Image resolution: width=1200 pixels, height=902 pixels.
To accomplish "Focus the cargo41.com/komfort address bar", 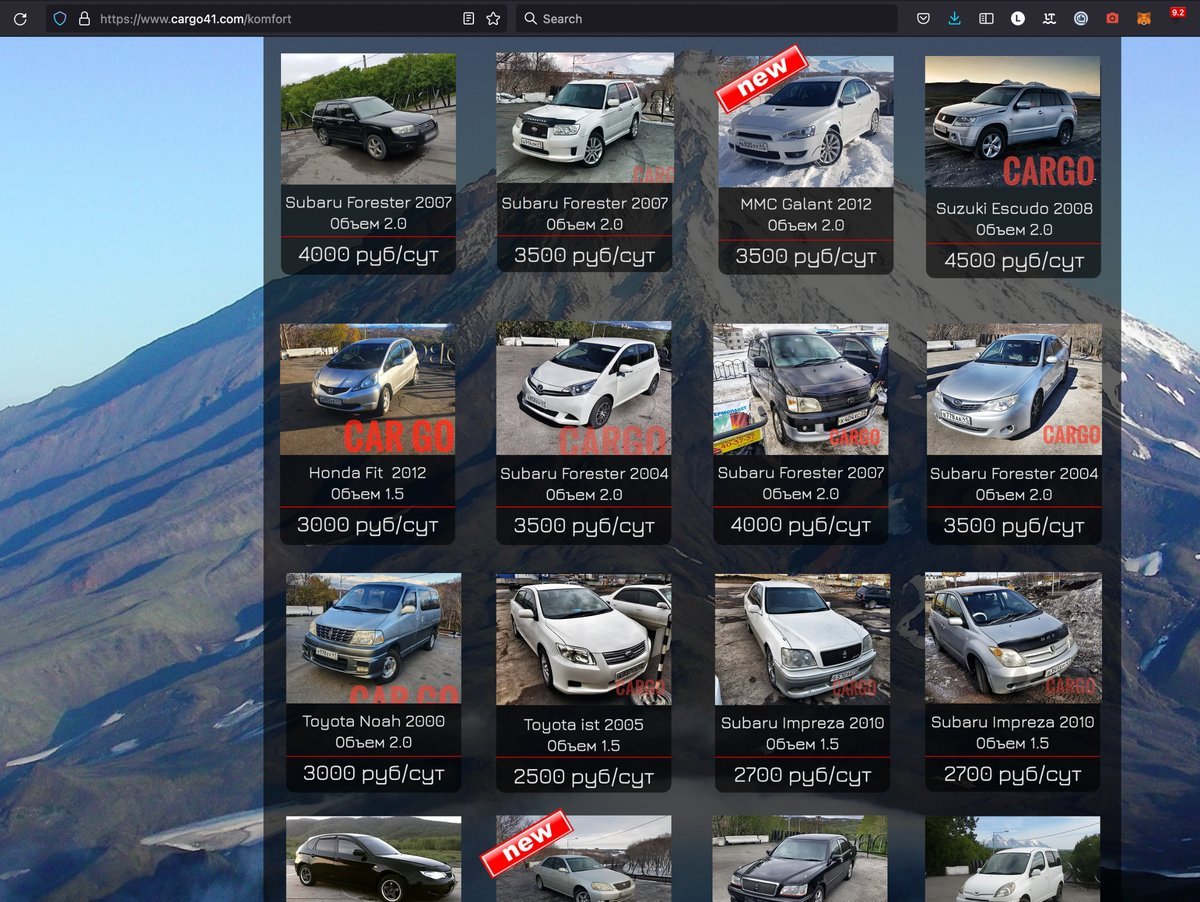I will tap(275, 19).
